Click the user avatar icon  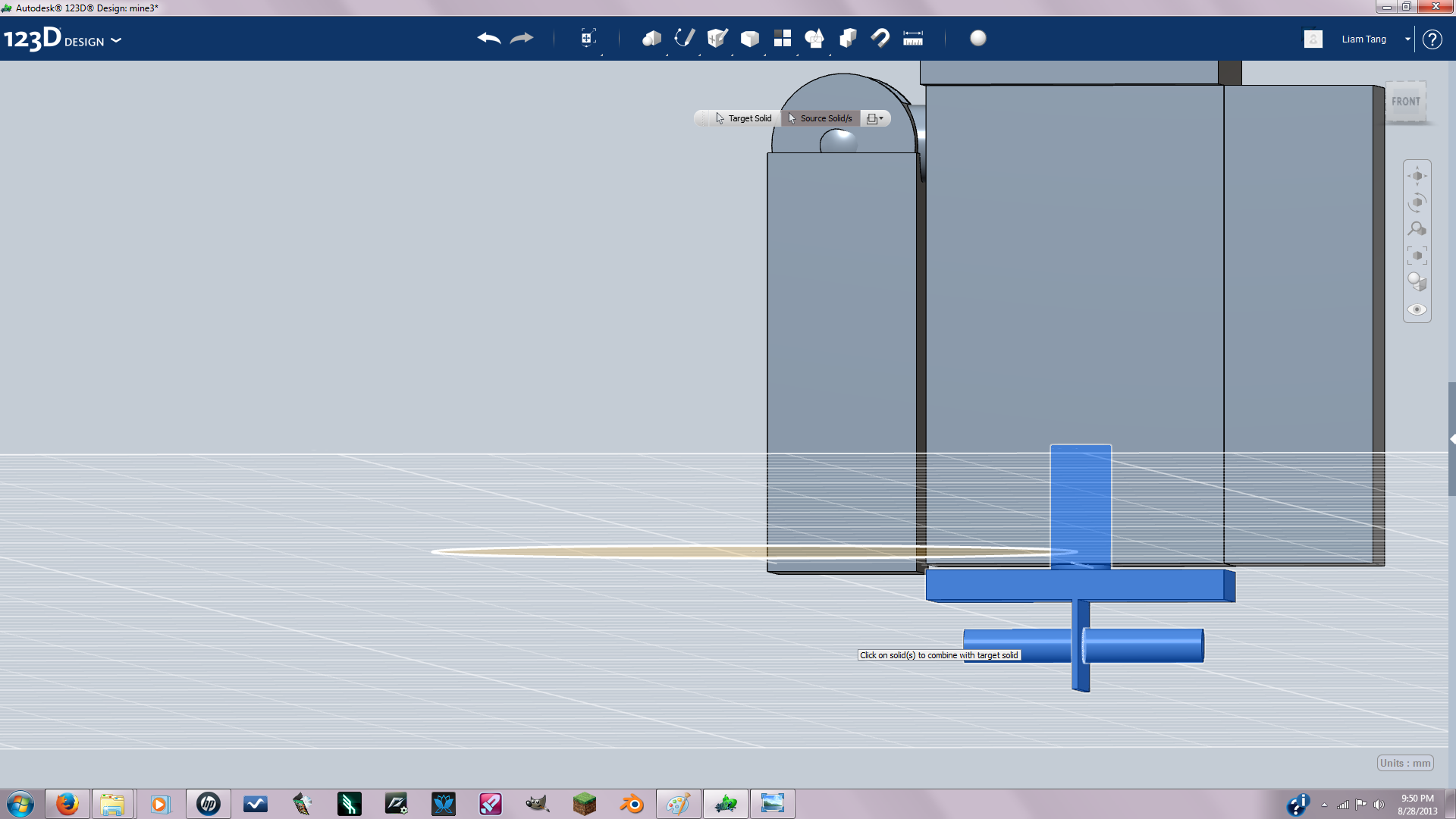point(1313,39)
